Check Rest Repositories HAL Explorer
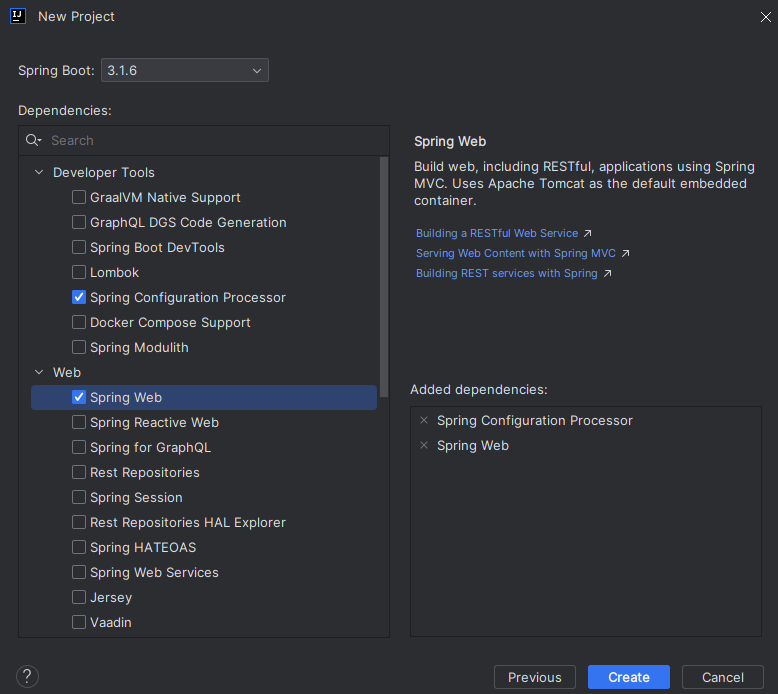The height and width of the screenshot is (694, 778). [x=79, y=522]
